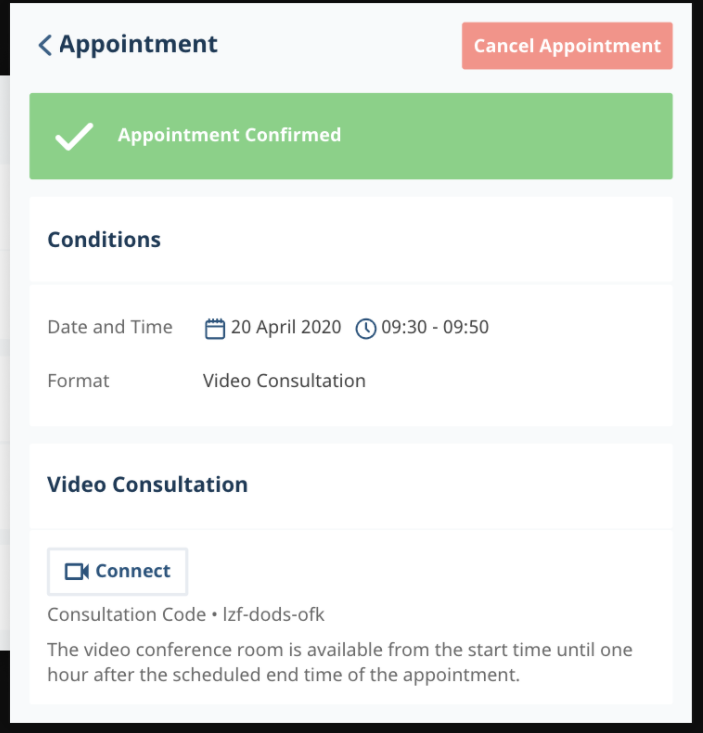The image size is (703, 733).
Task: Click the clock icon beside the time
Action: pyautogui.click(x=366, y=328)
